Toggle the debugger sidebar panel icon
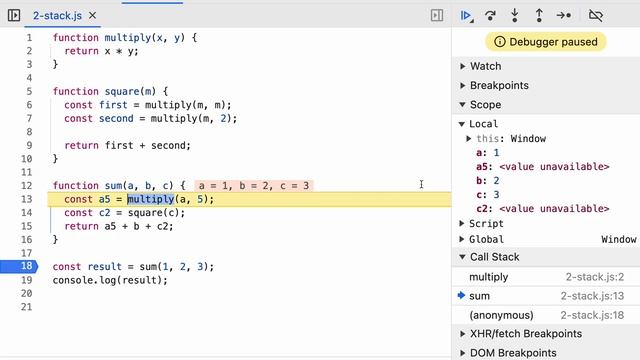The height and width of the screenshot is (360, 640). (437, 16)
